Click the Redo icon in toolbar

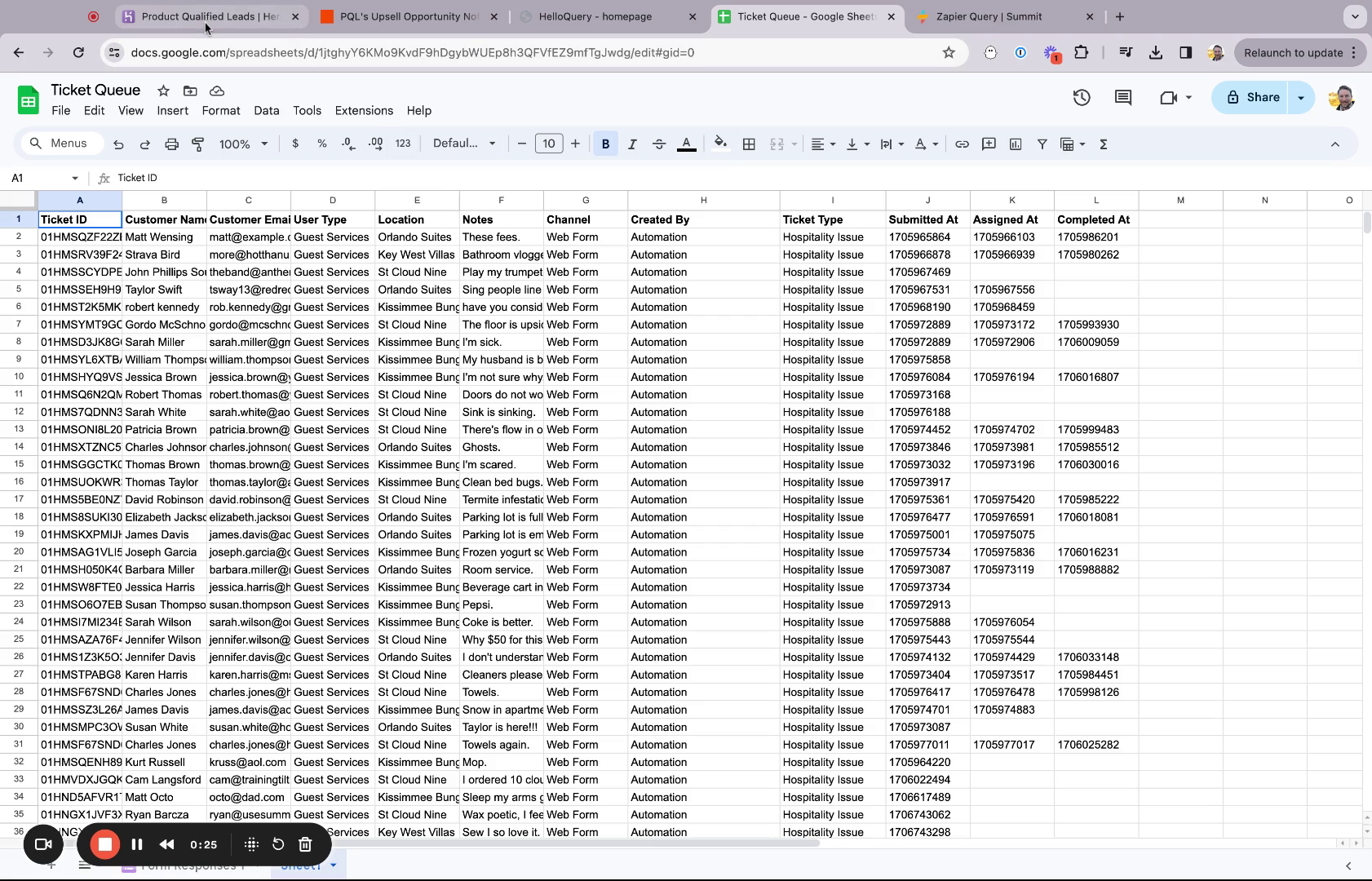[x=144, y=144]
